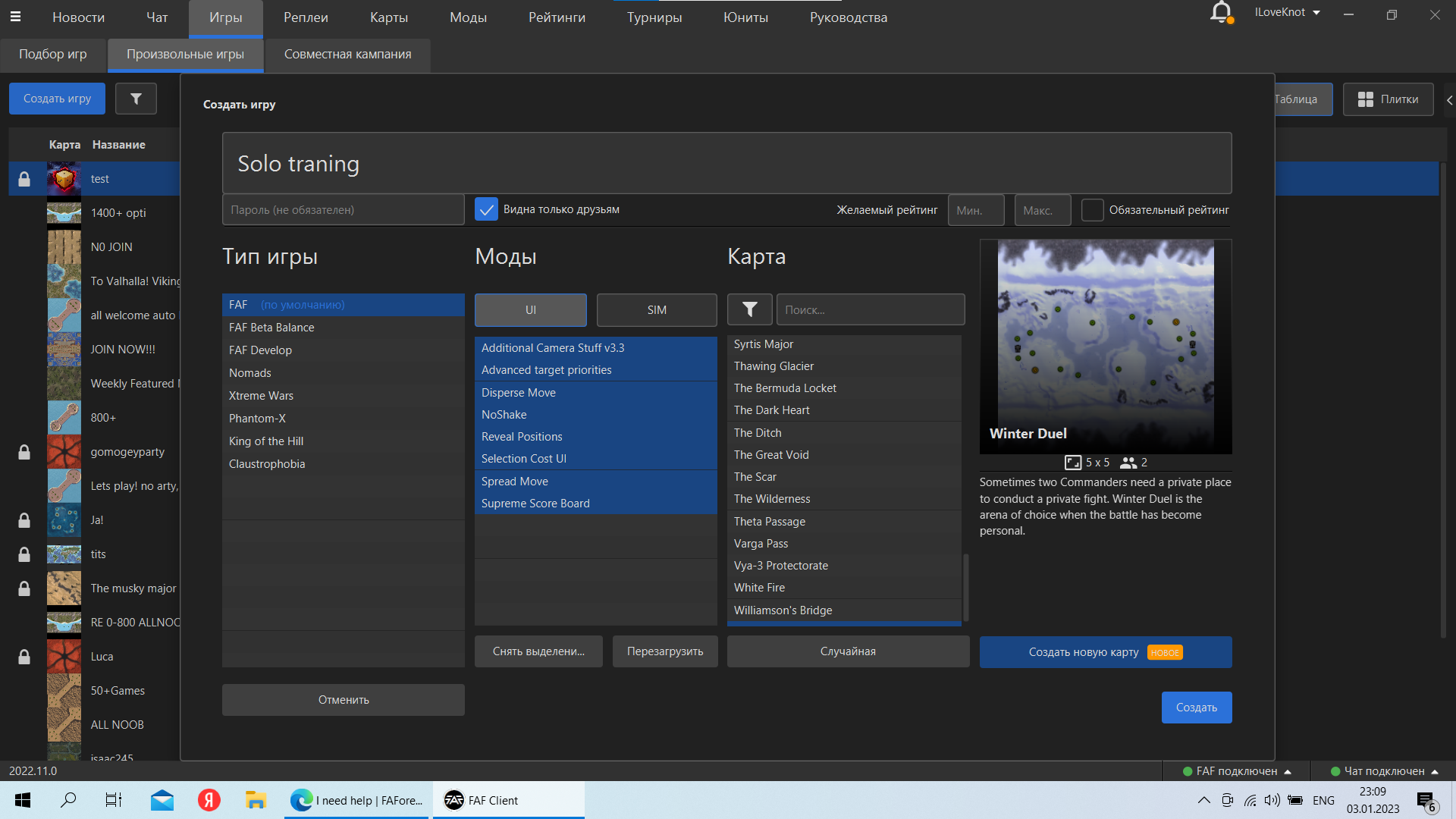This screenshot has width=1456, height=819.
Task: Click the 1400+ opti map thumbnail
Action: click(64, 213)
